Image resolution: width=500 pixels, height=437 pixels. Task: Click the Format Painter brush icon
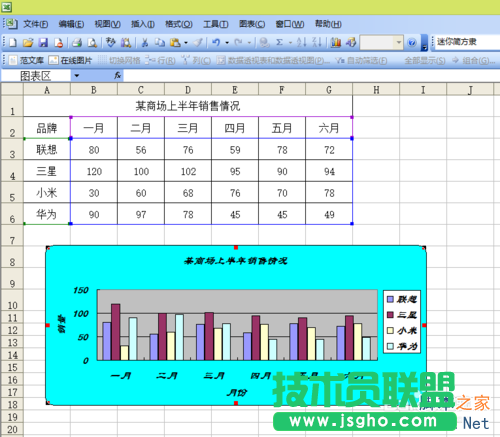pos(198,42)
